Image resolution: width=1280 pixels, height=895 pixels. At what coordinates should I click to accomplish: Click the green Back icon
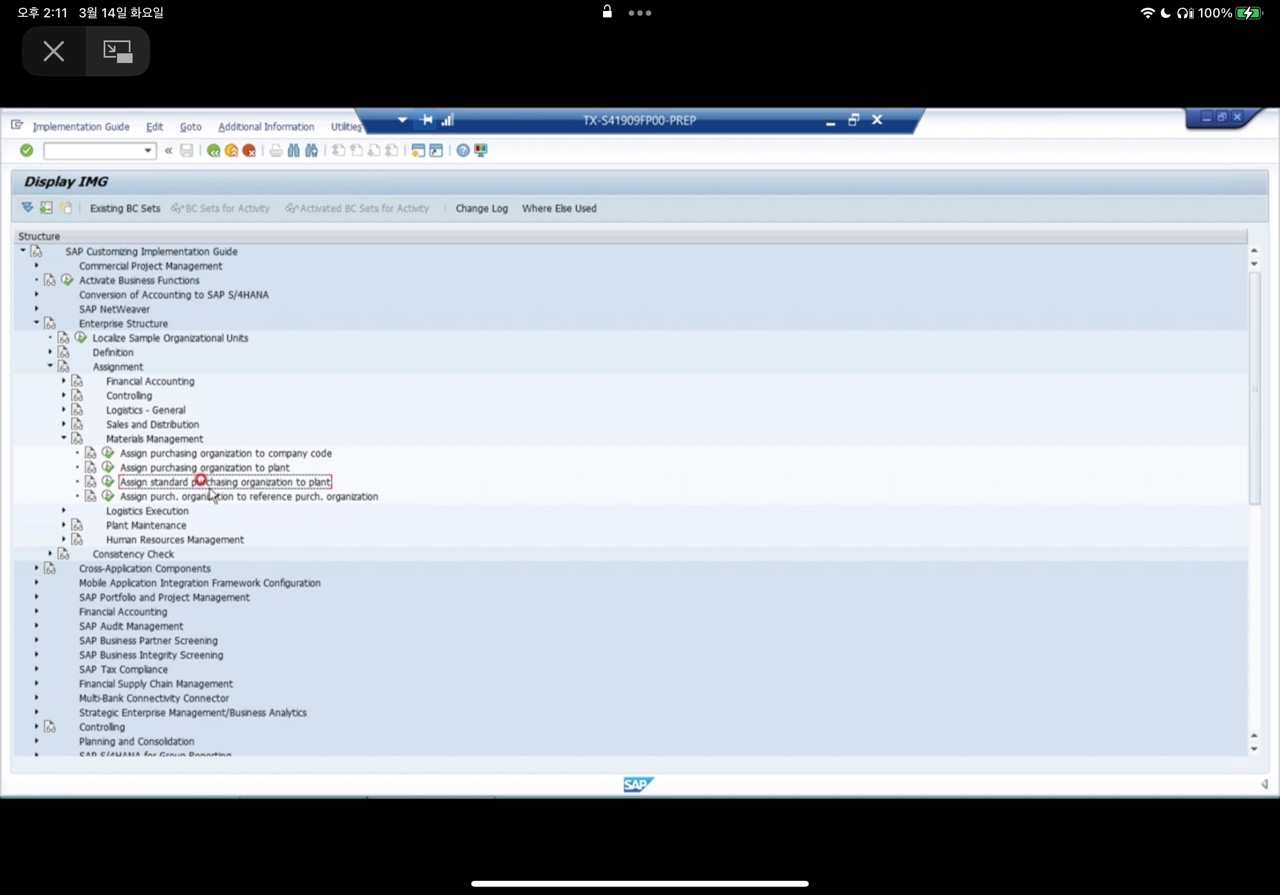tap(213, 150)
